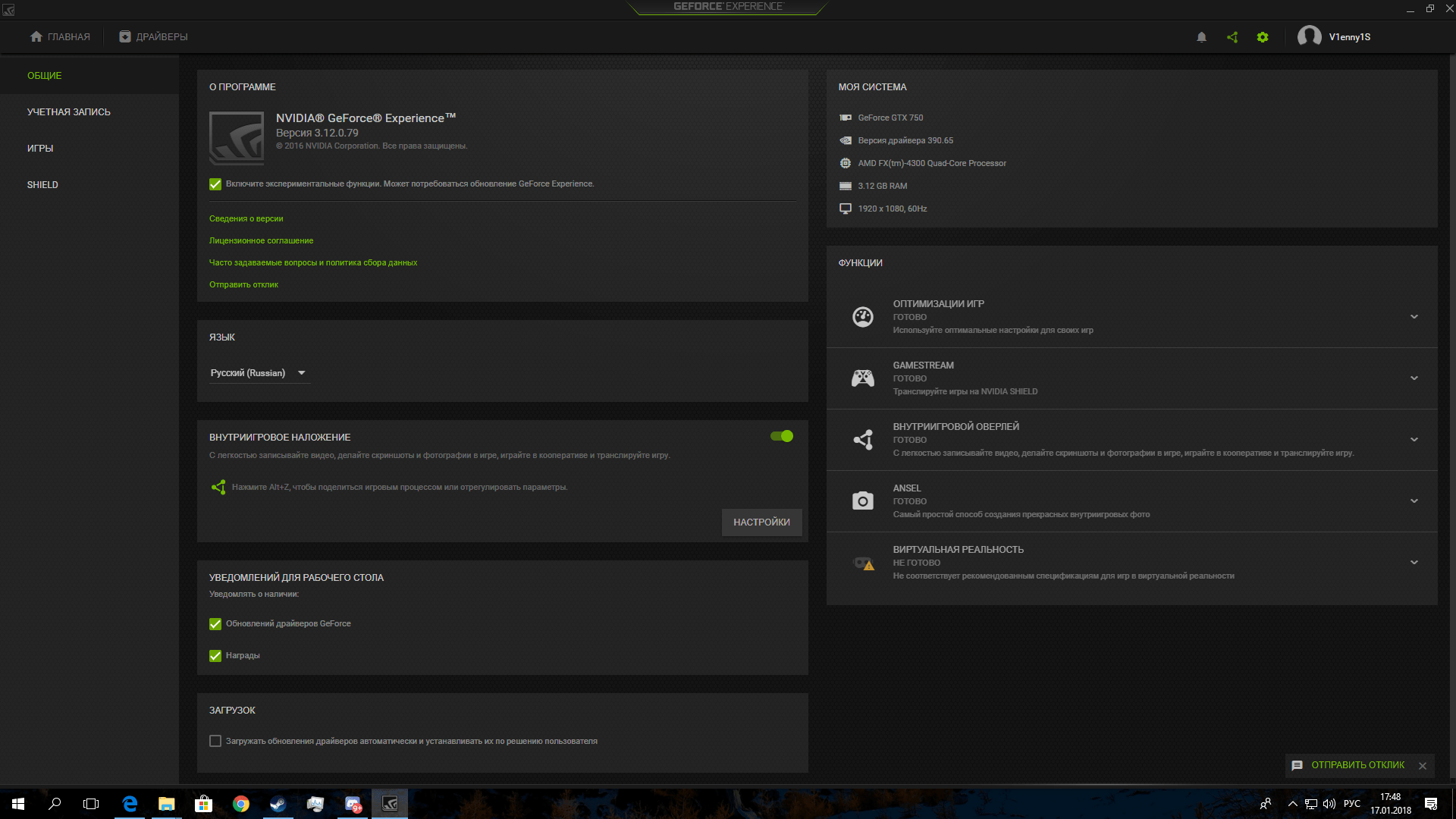Open the share overlay icon in header

coord(1232,37)
